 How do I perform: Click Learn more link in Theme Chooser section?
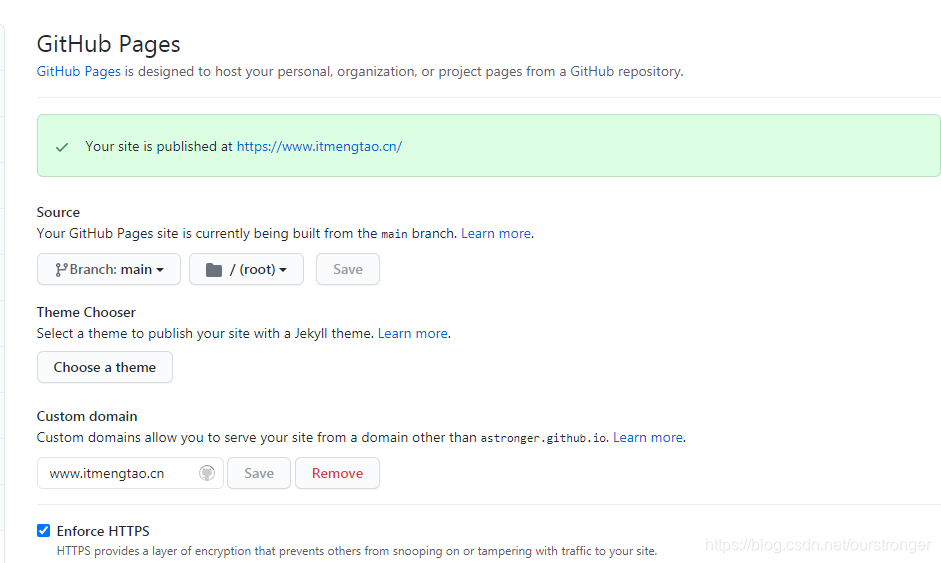point(412,334)
